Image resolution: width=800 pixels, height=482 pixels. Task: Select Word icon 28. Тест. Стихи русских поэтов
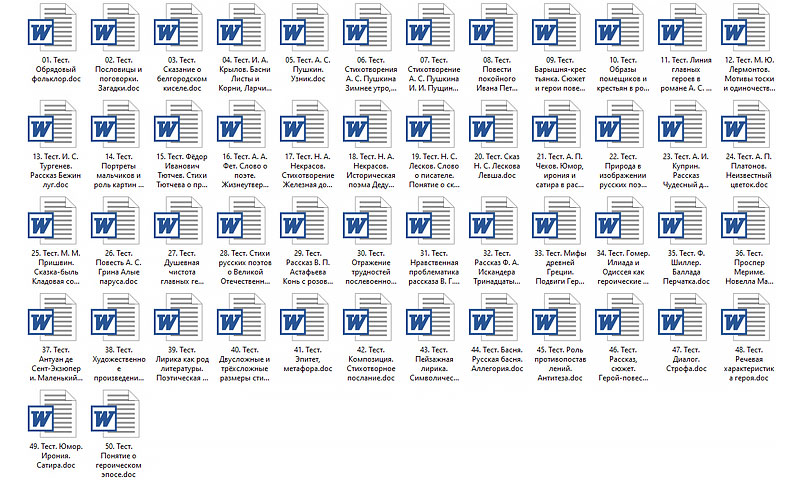pyautogui.click(x=241, y=221)
